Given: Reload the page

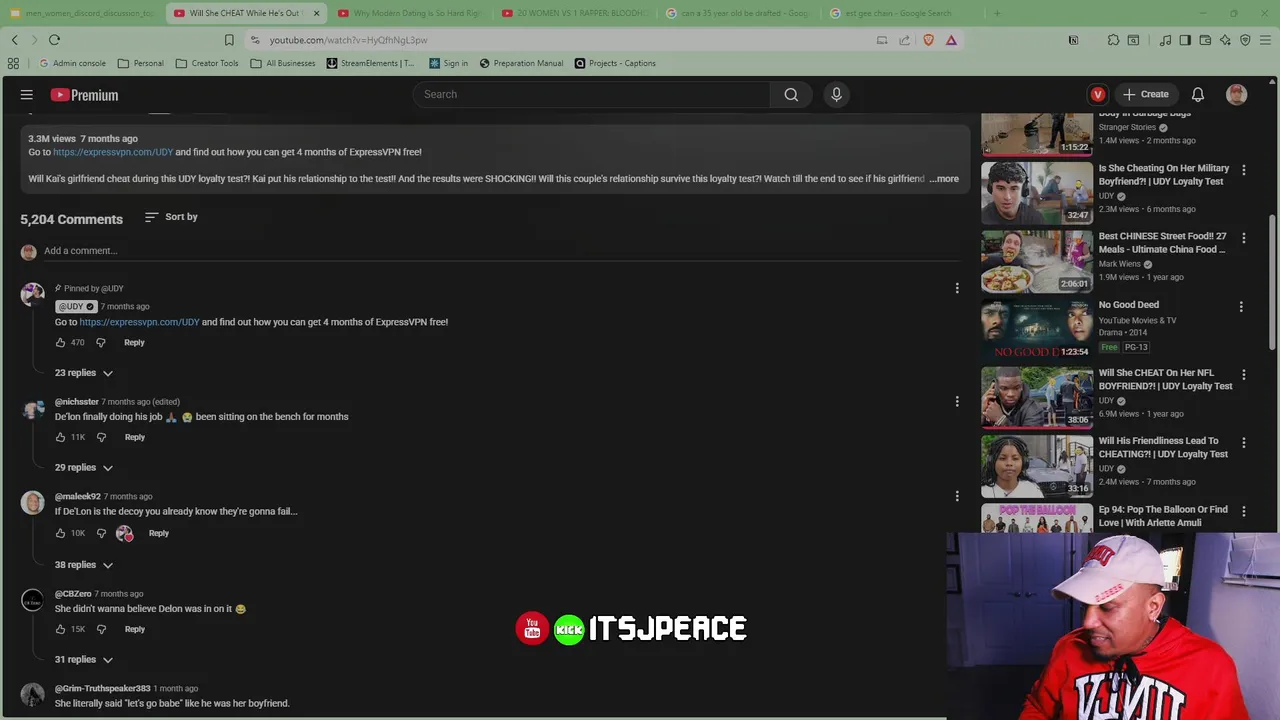Looking at the screenshot, I should tap(54, 40).
